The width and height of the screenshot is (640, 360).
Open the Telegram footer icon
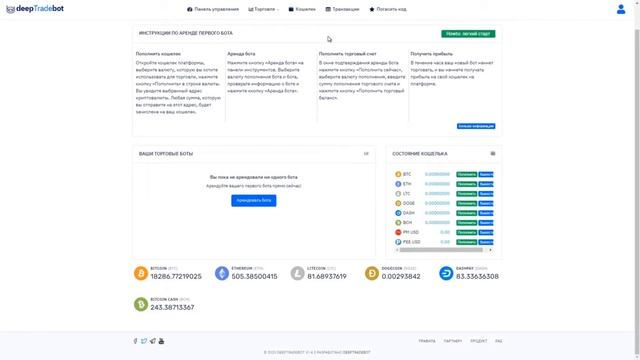[153, 341]
